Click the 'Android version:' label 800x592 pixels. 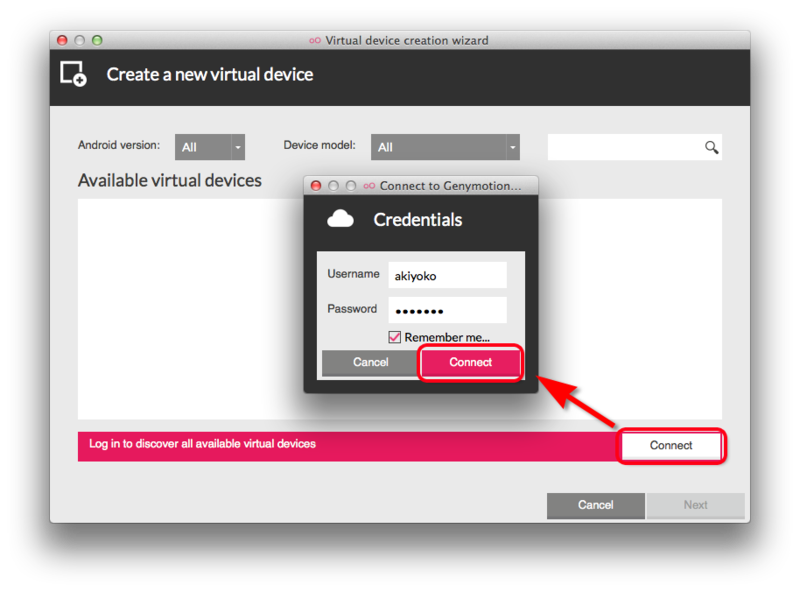point(119,145)
